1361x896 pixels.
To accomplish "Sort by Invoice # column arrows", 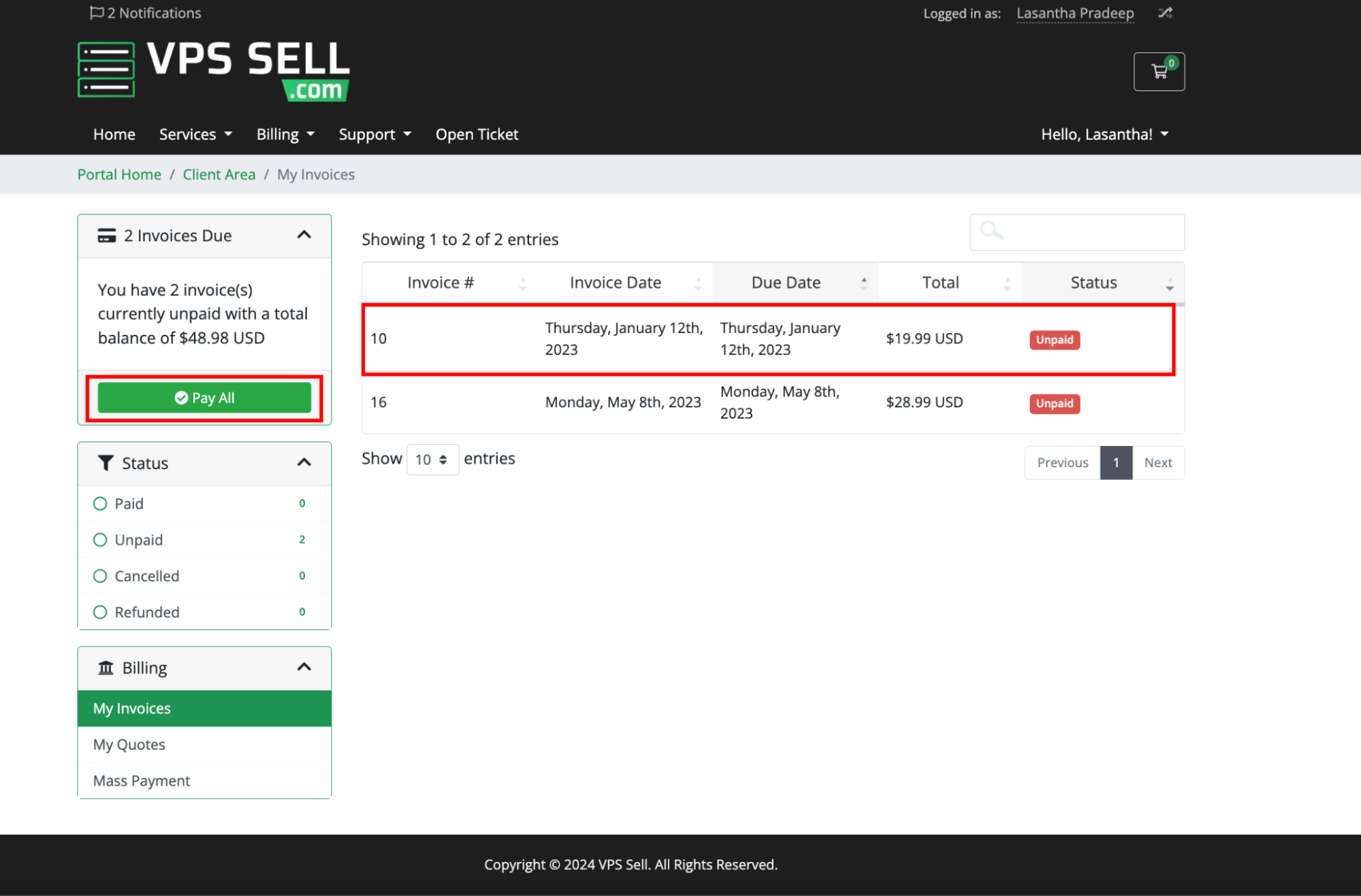I will pyautogui.click(x=523, y=283).
